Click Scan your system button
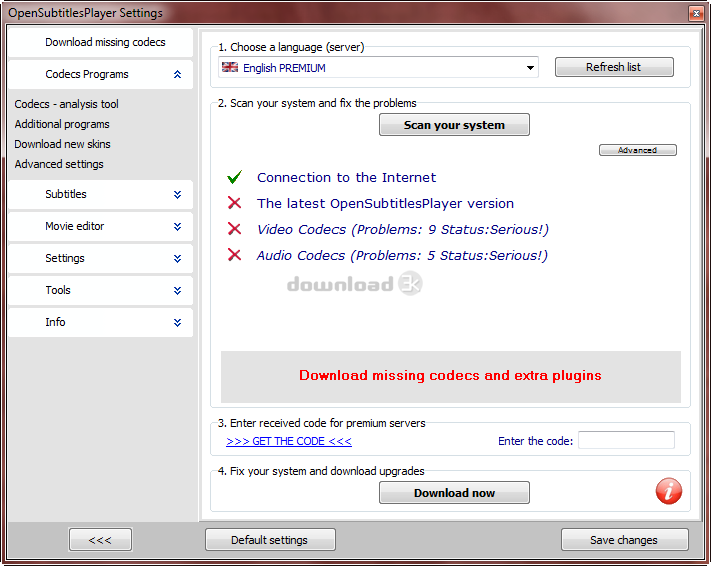 [x=454, y=125]
